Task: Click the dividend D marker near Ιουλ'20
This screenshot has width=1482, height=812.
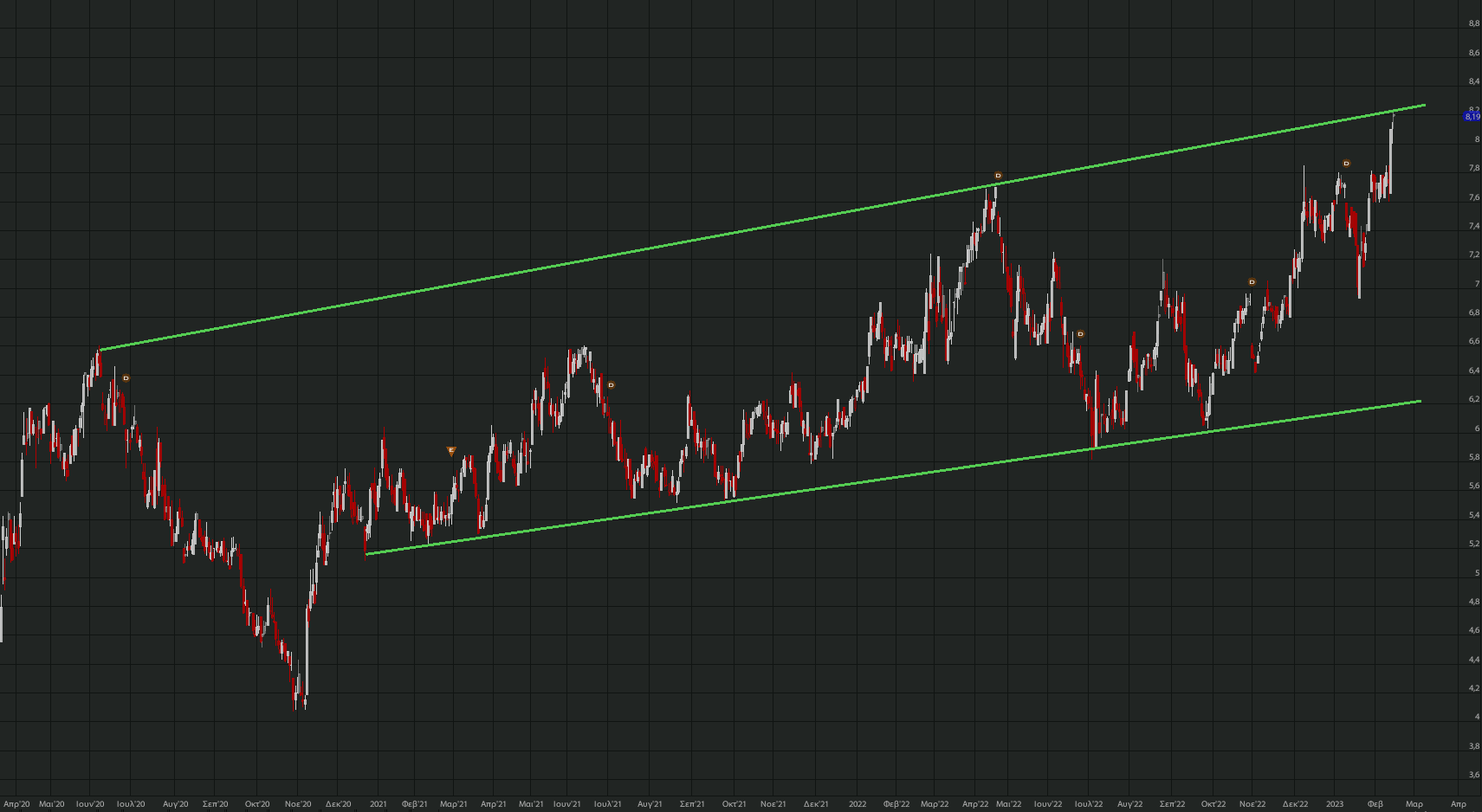Action: [126, 378]
